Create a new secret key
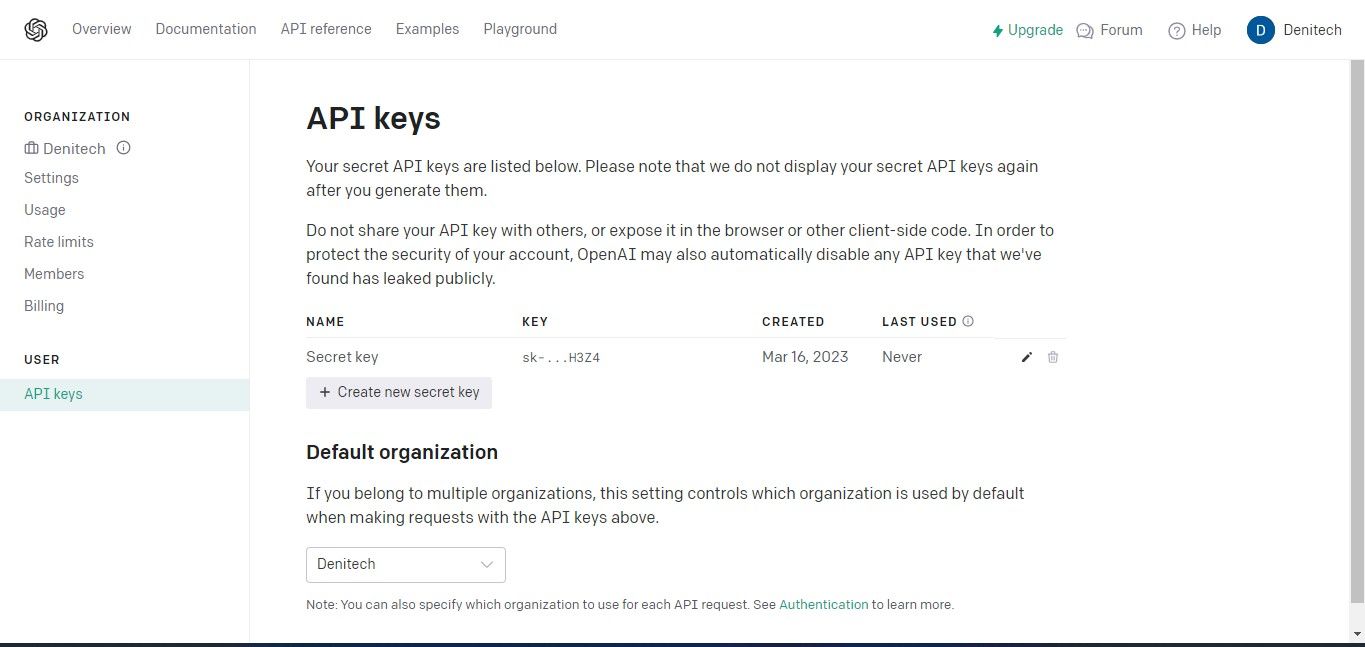Image resolution: width=1365 pixels, height=647 pixels. pos(398,392)
